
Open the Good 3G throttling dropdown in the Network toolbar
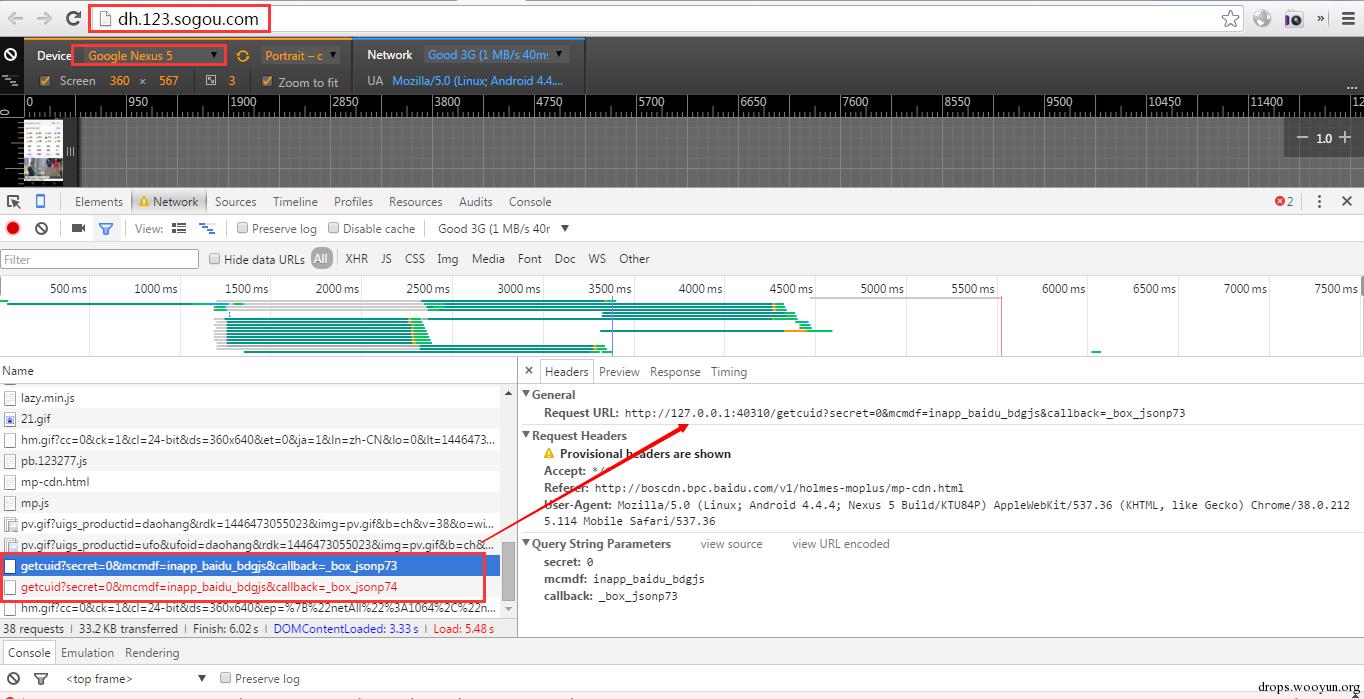pyautogui.click(x=504, y=228)
